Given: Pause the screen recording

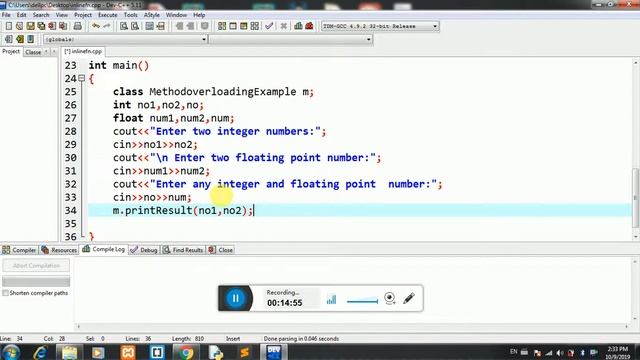Looking at the screenshot, I should tap(236, 298).
